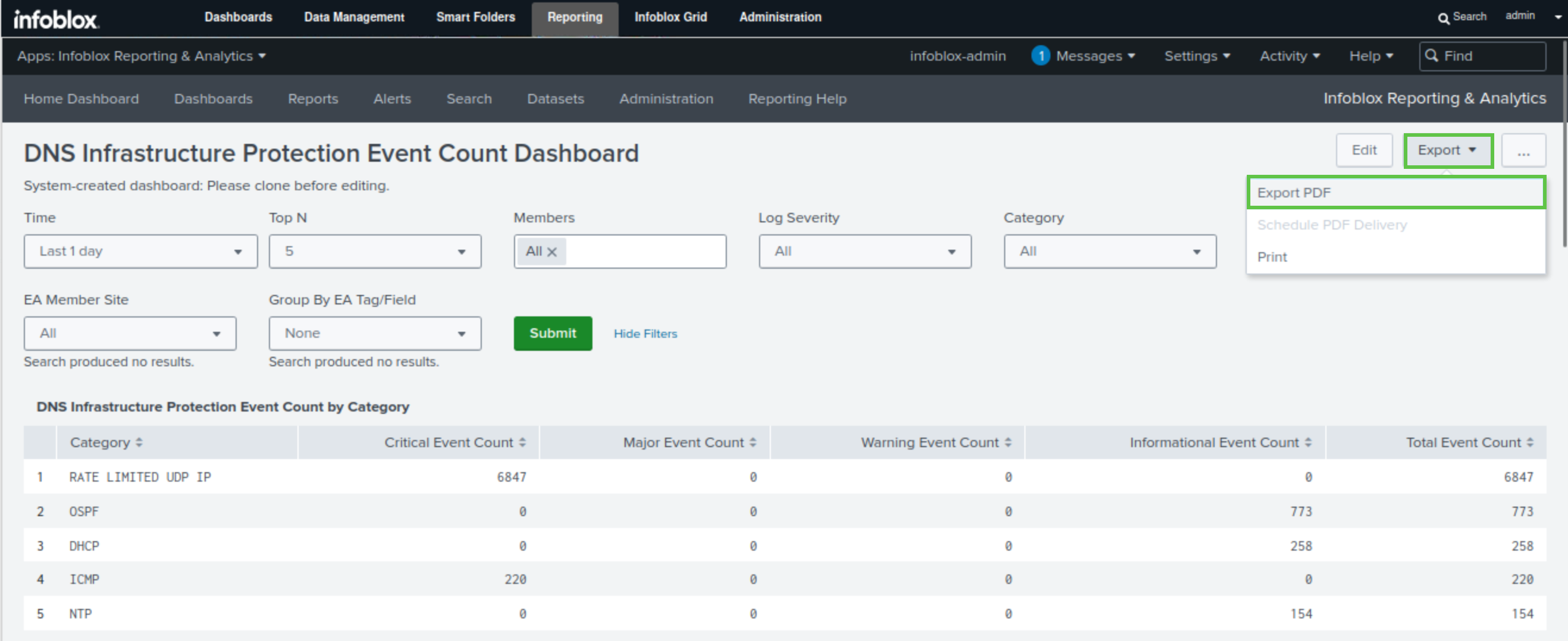Click the search magnifier icon in top bar
Screen dimensions: 1568x641
[1443, 18]
